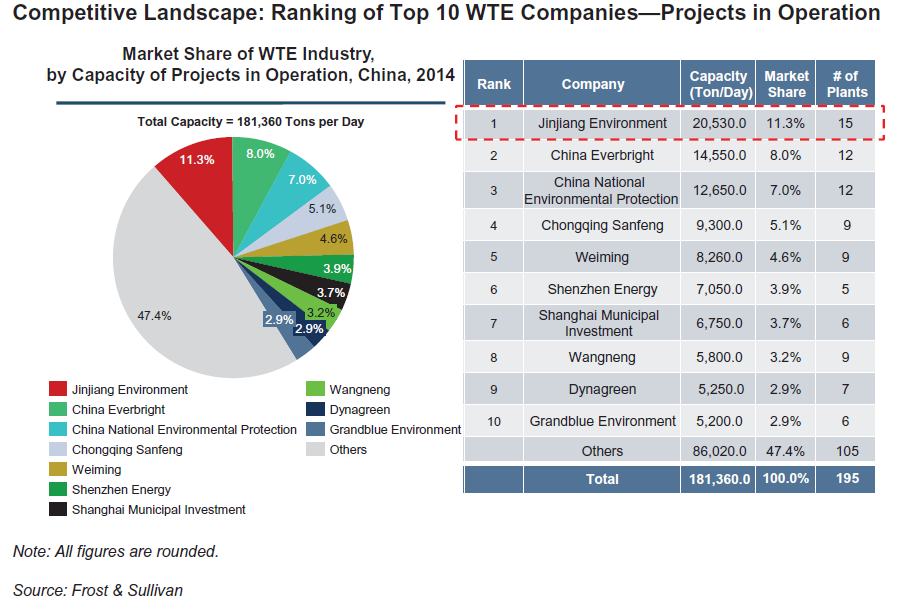This screenshot has width=897, height=604.
Task: Click the Weiming company table cell
Action: [x=602, y=257]
